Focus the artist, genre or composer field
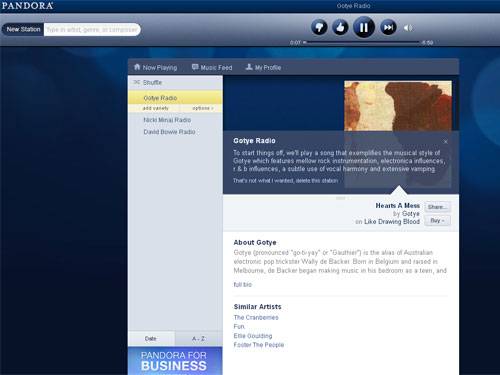 pos(92,29)
